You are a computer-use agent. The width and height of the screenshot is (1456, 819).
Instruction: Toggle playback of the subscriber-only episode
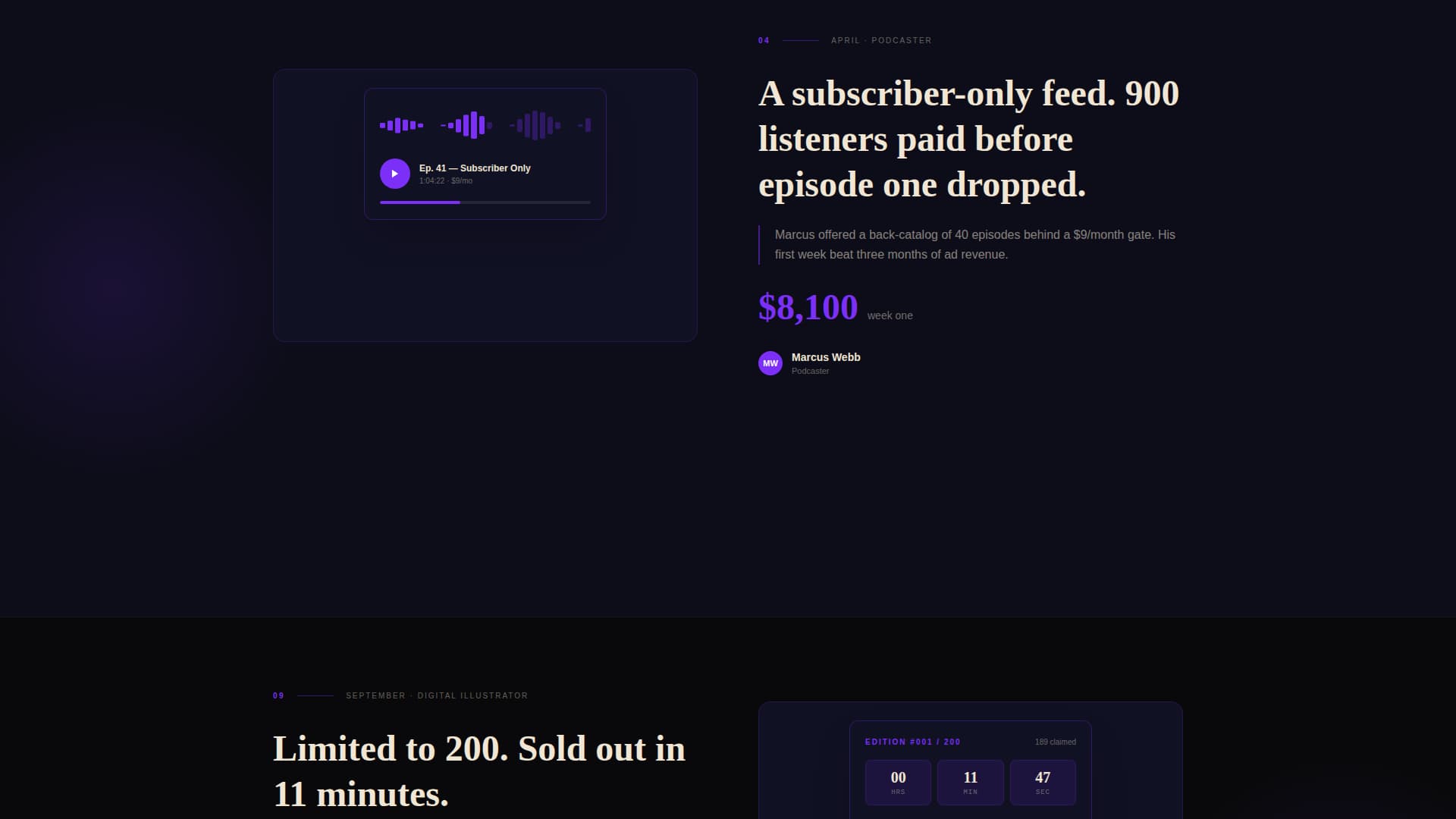(x=394, y=173)
